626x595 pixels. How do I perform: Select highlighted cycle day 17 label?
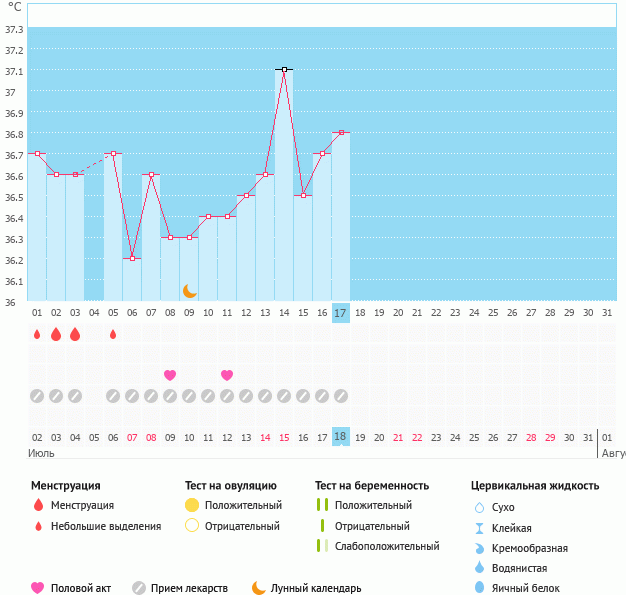coord(341,313)
